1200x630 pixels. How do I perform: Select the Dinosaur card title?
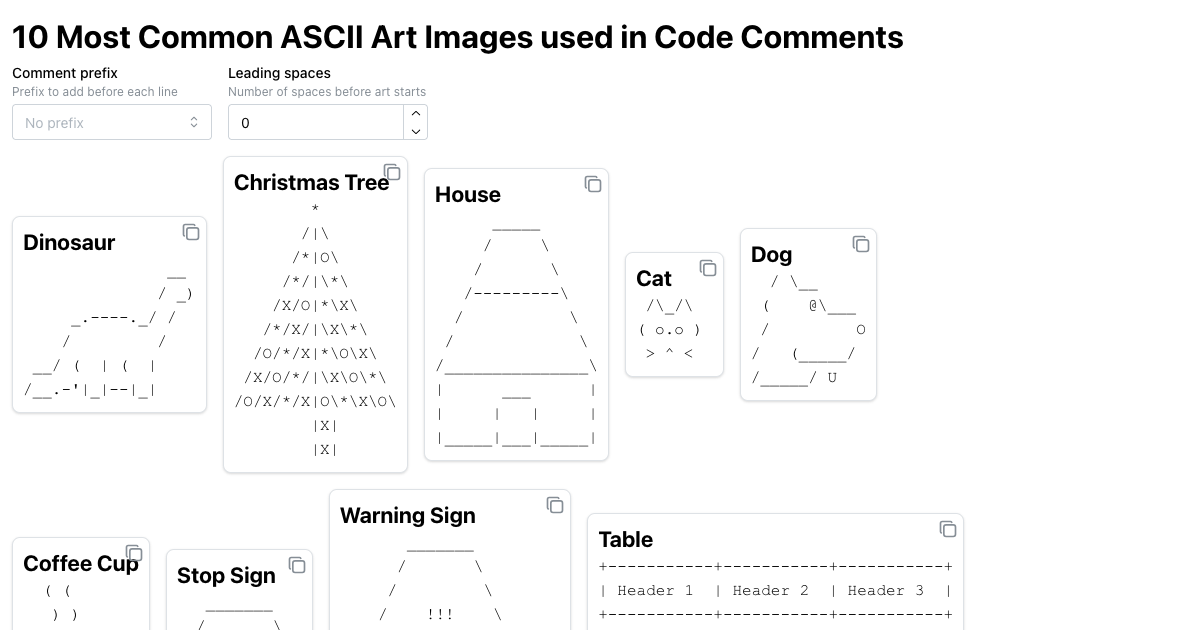pos(68,242)
